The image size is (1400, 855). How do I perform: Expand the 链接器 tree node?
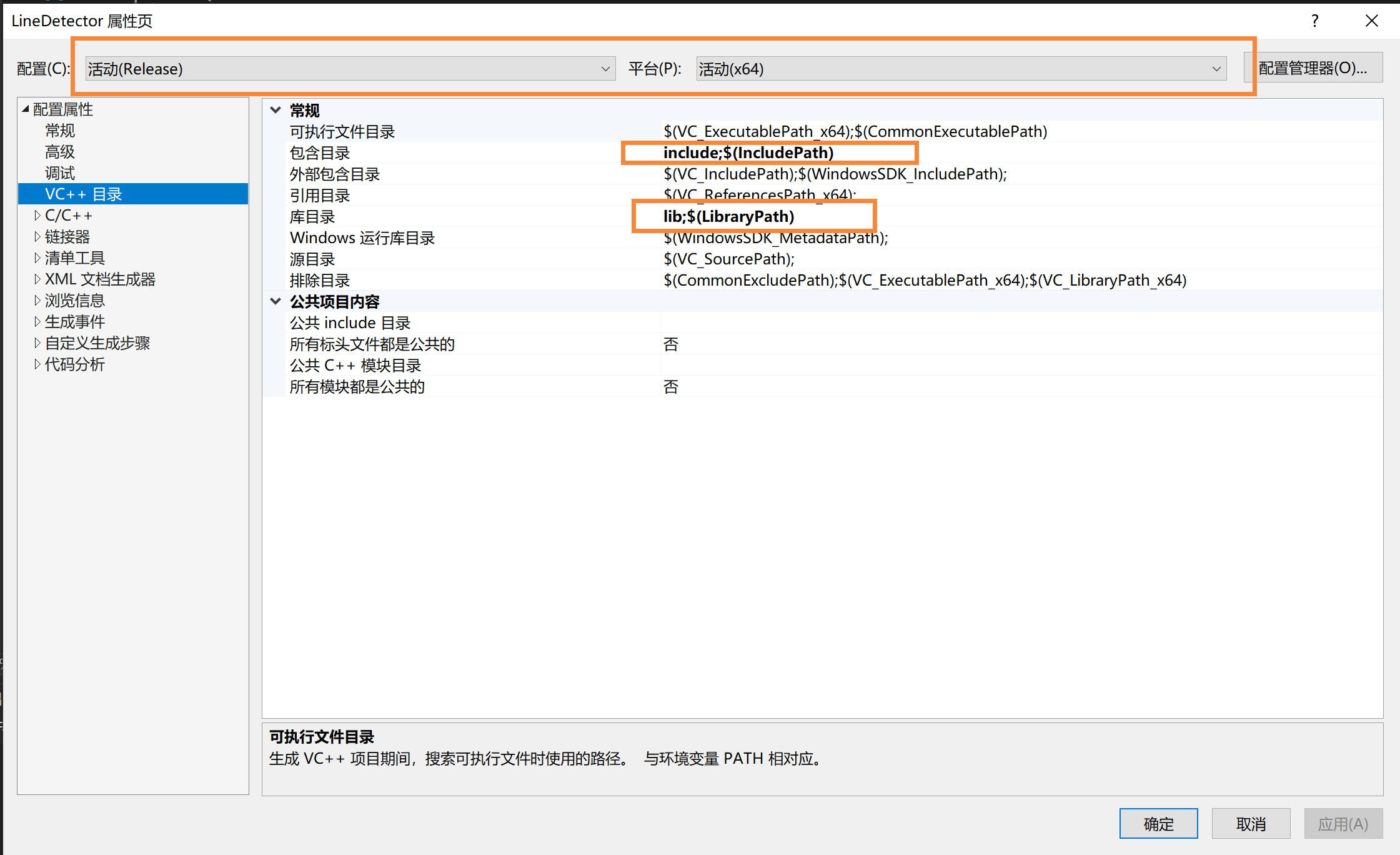(37, 237)
